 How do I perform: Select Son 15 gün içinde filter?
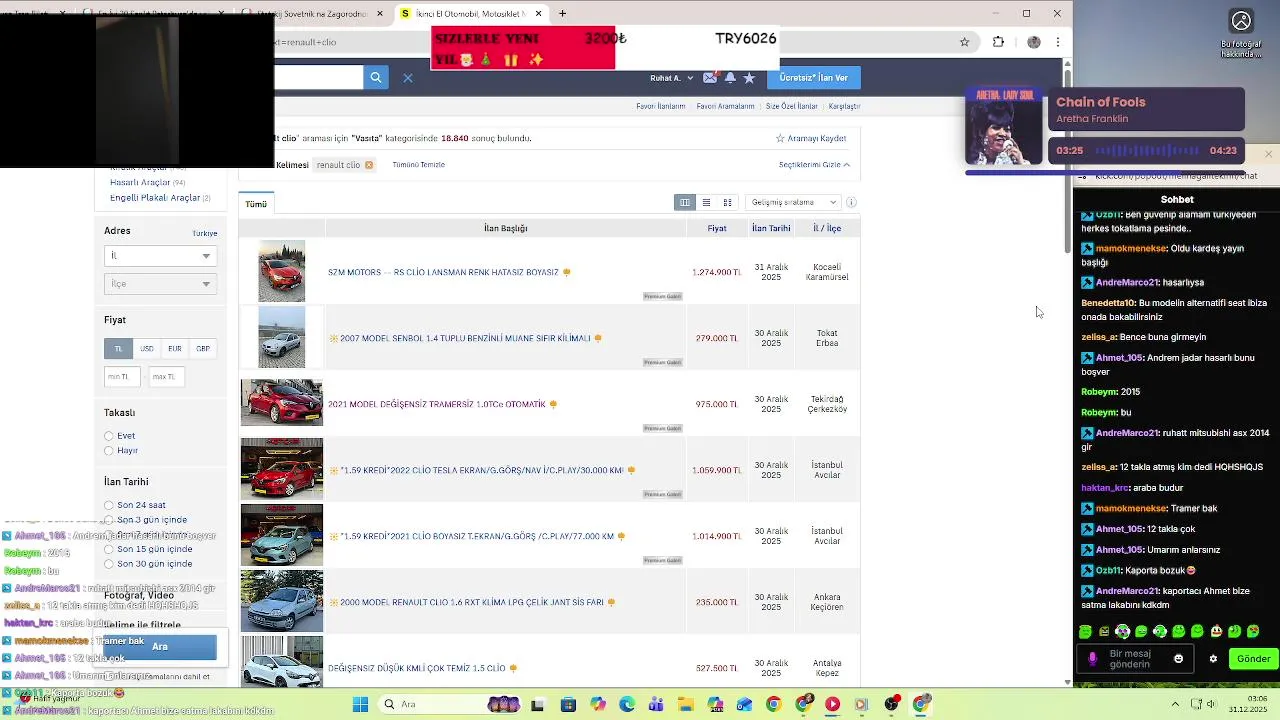click(109, 549)
